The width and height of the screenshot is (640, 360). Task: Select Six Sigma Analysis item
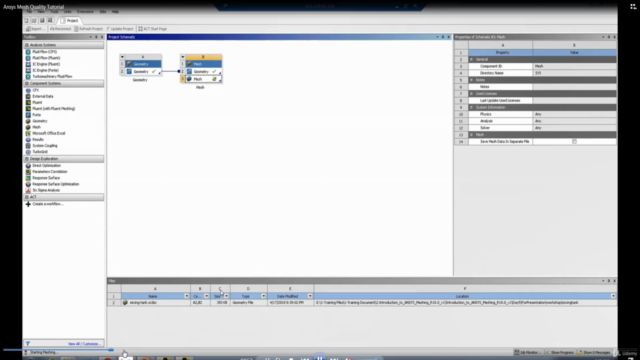click(46, 190)
